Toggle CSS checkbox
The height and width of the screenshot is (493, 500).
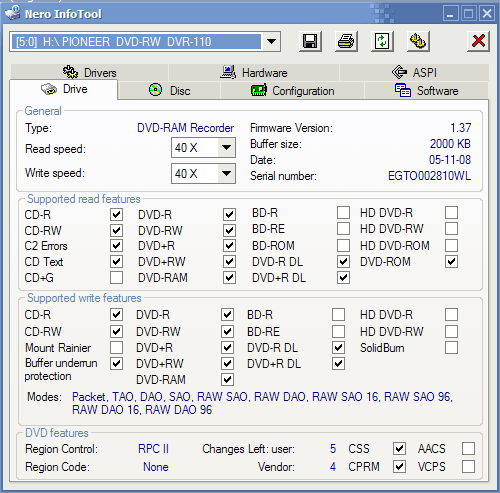pyautogui.click(x=399, y=449)
